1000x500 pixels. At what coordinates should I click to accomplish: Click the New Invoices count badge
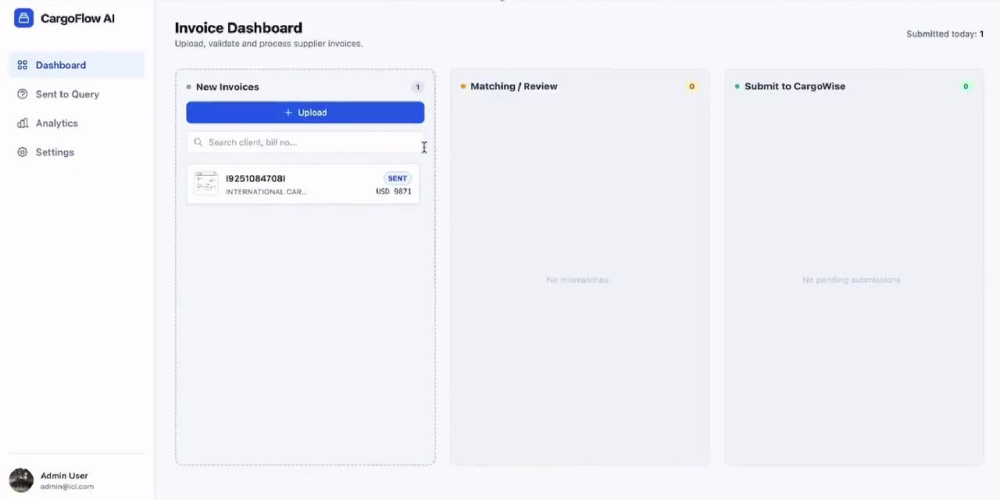pos(418,87)
